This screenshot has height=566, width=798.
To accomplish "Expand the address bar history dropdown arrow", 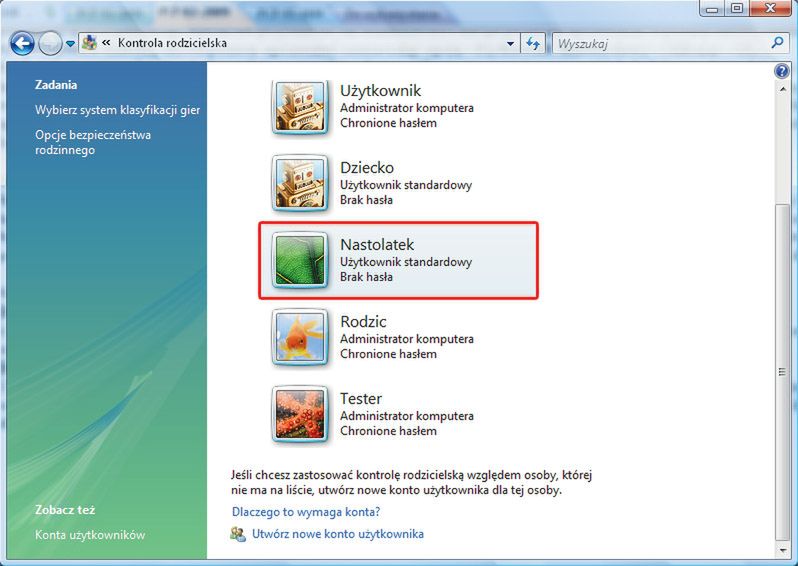I will click(510, 44).
